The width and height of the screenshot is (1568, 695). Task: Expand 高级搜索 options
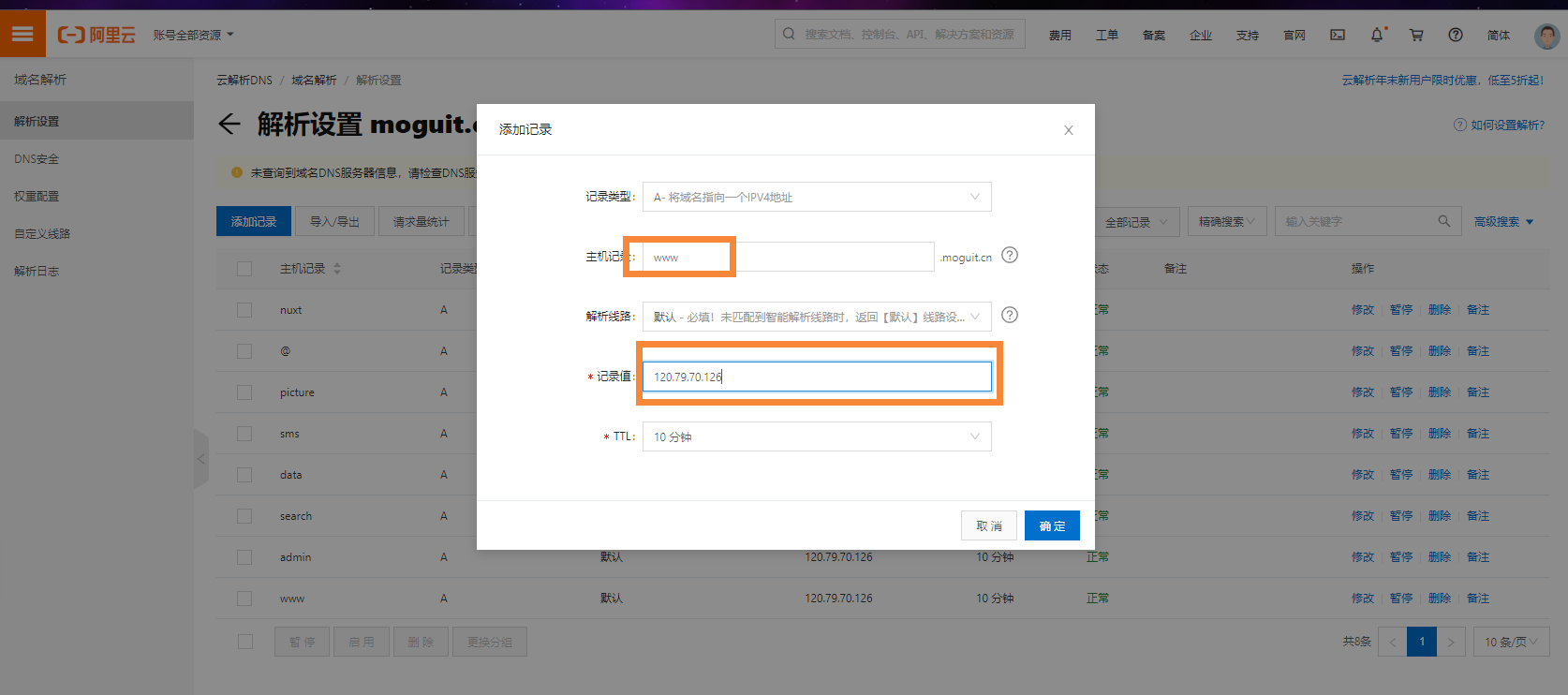pos(1504,222)
